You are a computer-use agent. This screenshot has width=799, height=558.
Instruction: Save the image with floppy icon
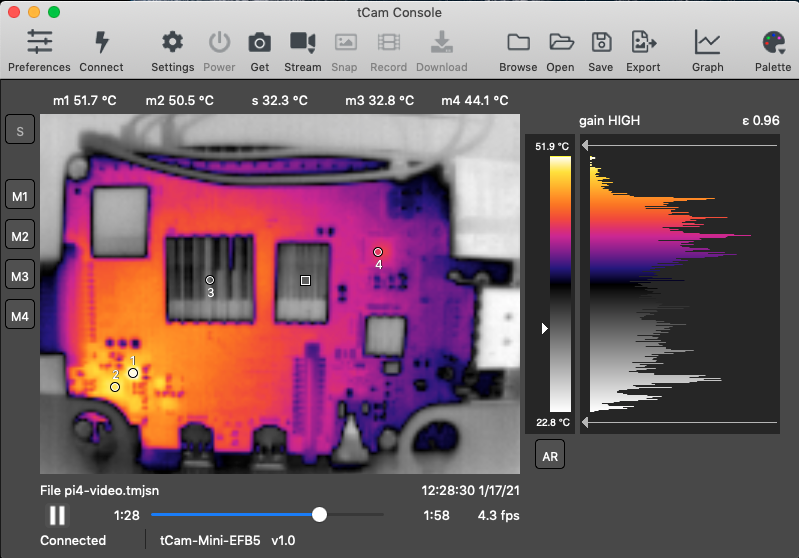click(601, 43)
